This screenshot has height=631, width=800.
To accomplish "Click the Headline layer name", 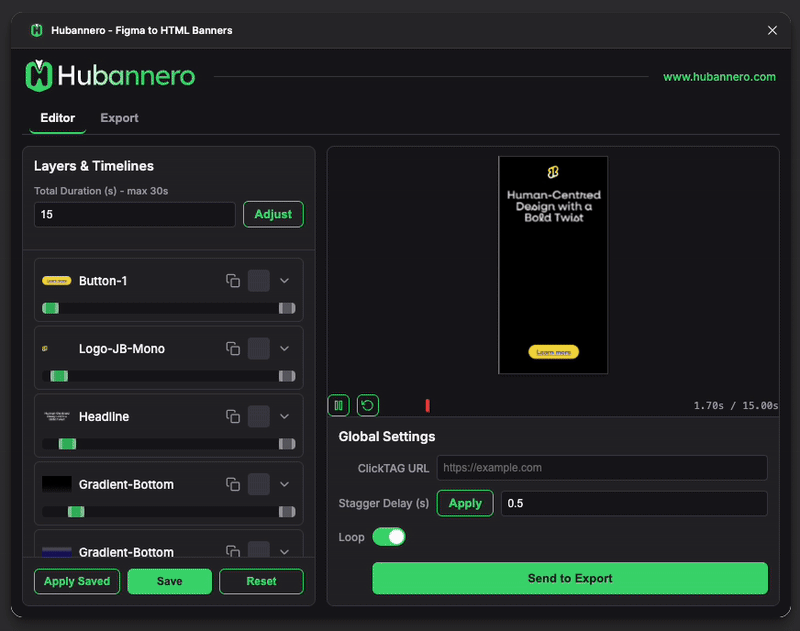I will (104, 417).
